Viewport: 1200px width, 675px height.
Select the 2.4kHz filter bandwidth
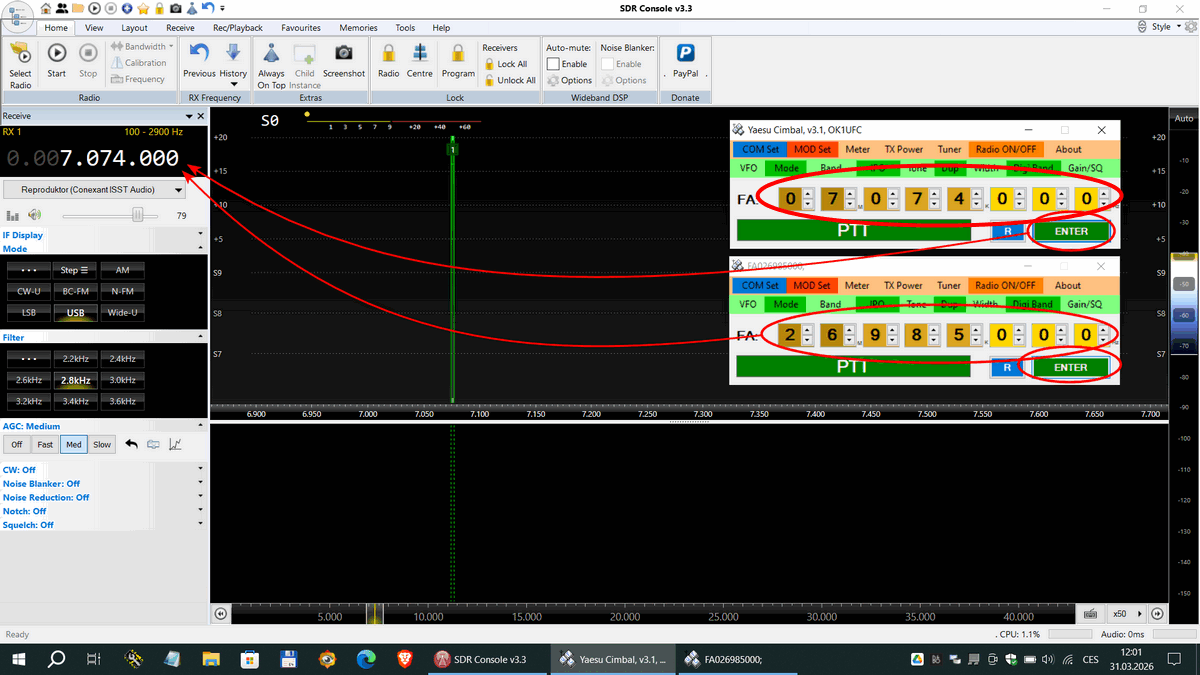tap(122, 358)
